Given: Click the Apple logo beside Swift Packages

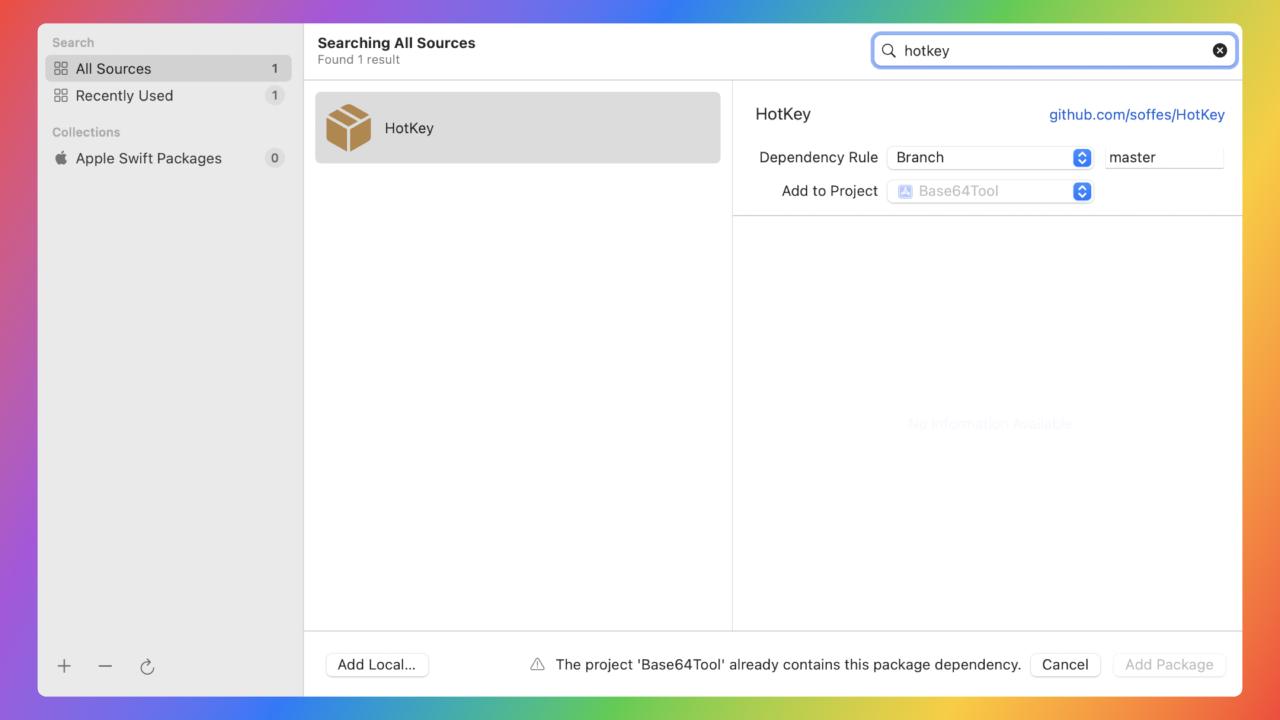Looking at the screenshot, I should (61, 158).
